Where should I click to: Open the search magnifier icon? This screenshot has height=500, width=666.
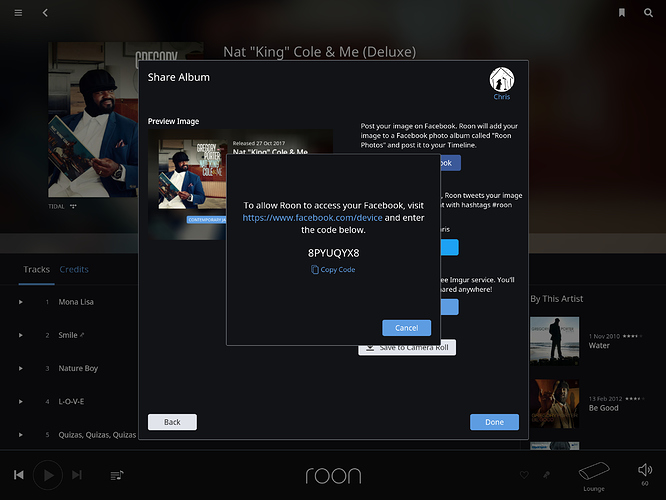[x=648, y=13]
